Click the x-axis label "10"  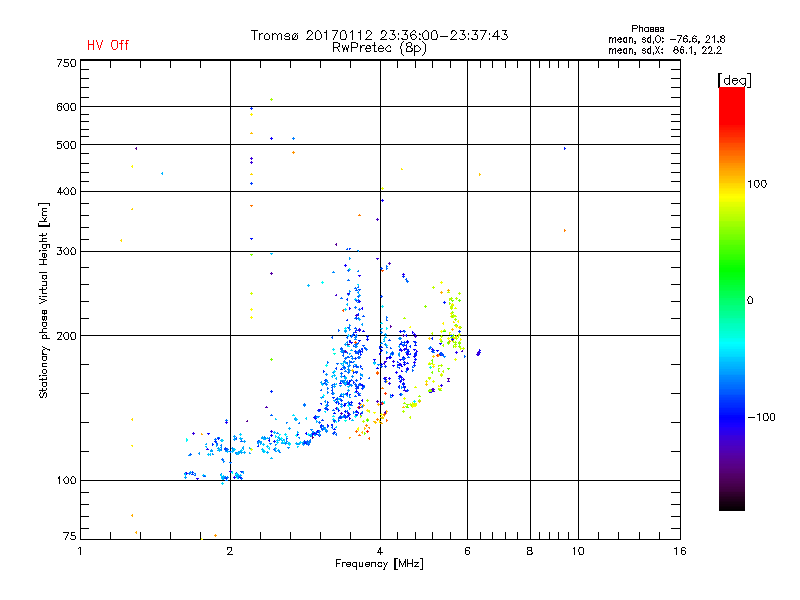pos(578,551)
